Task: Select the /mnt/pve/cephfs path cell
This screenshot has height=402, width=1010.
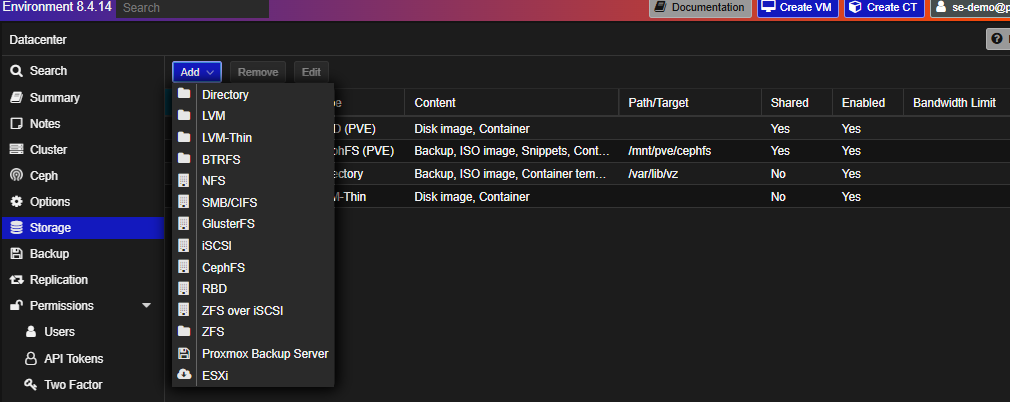Action: coord(690,151)
